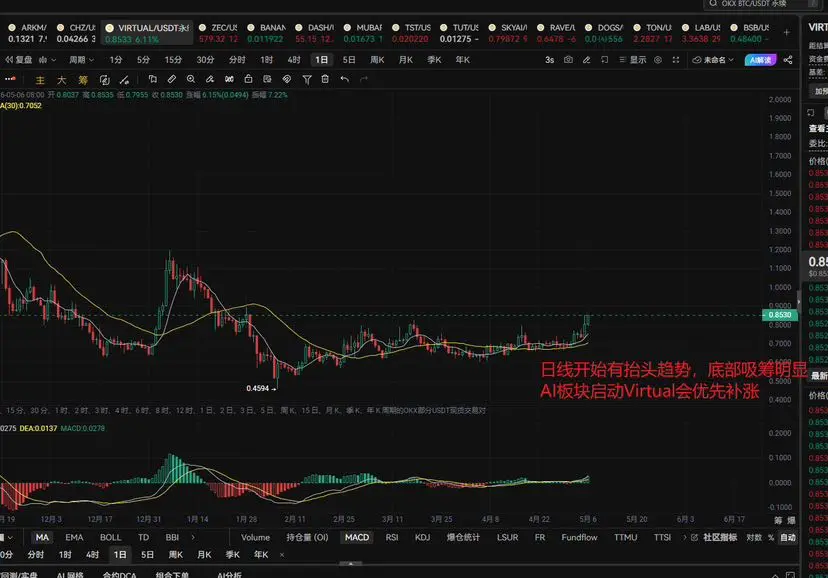This screenshot has width=828, height=578.
Task: Take a chart screenshot with camera icon
Action: 568,60
